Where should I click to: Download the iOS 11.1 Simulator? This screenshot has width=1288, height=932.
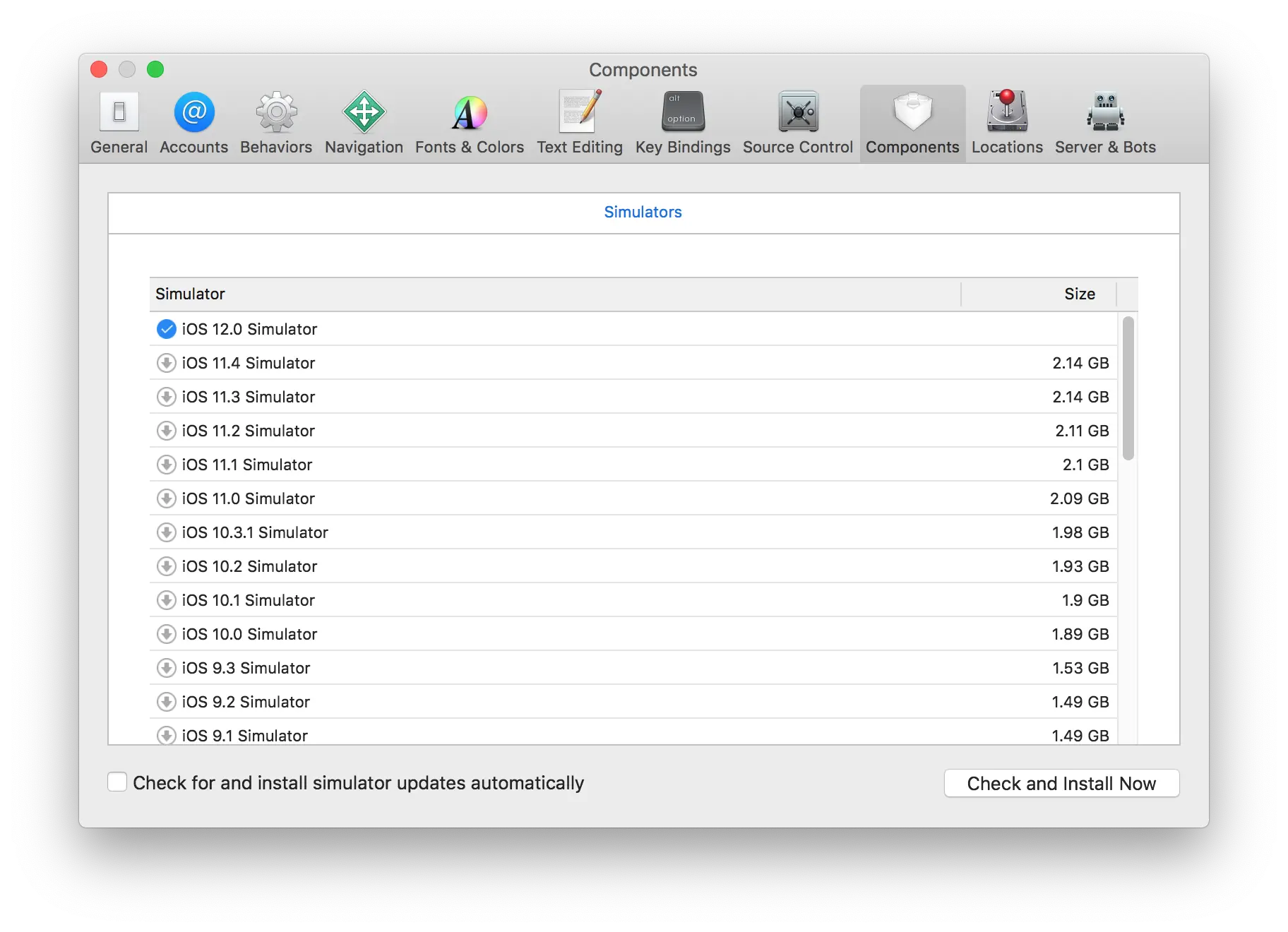coord(166,465)
